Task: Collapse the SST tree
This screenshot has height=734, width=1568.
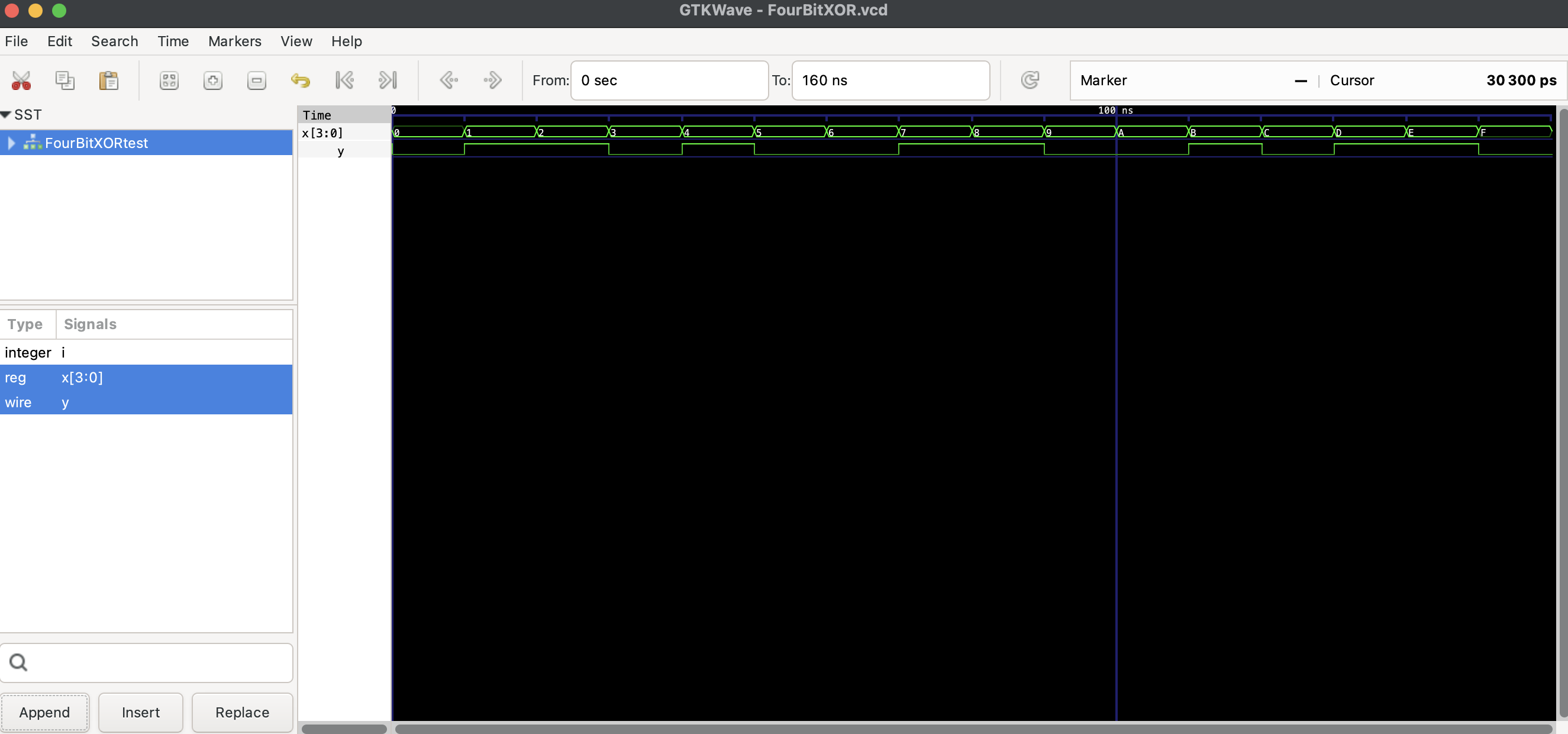Action: tap(6, 114)
